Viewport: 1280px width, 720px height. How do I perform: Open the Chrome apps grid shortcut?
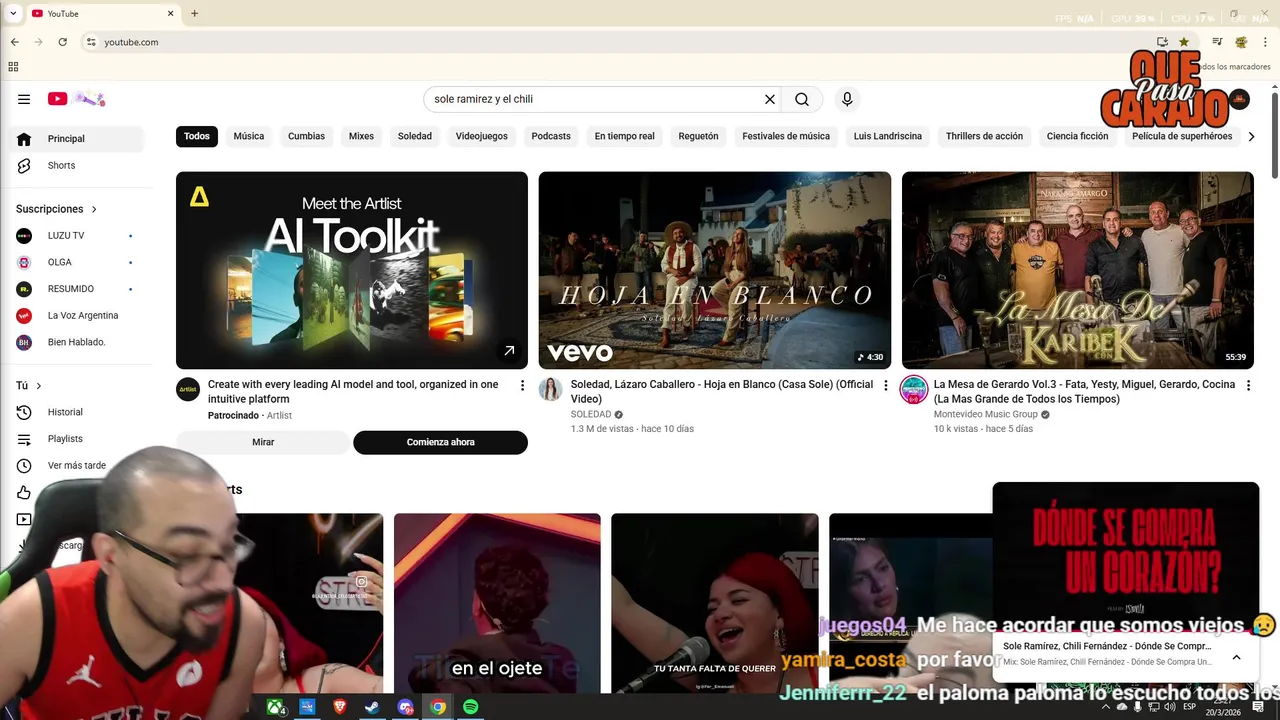coord(13,67)
